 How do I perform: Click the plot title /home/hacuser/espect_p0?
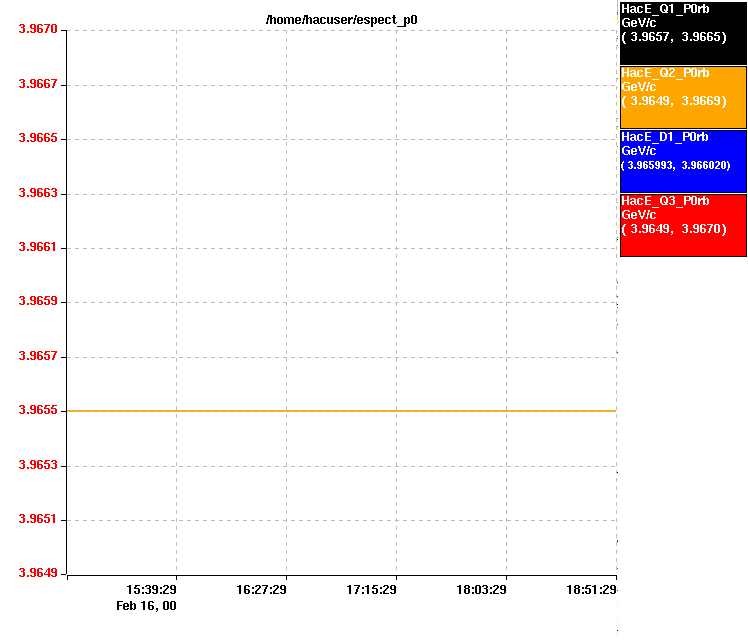[x=341, y=19]
